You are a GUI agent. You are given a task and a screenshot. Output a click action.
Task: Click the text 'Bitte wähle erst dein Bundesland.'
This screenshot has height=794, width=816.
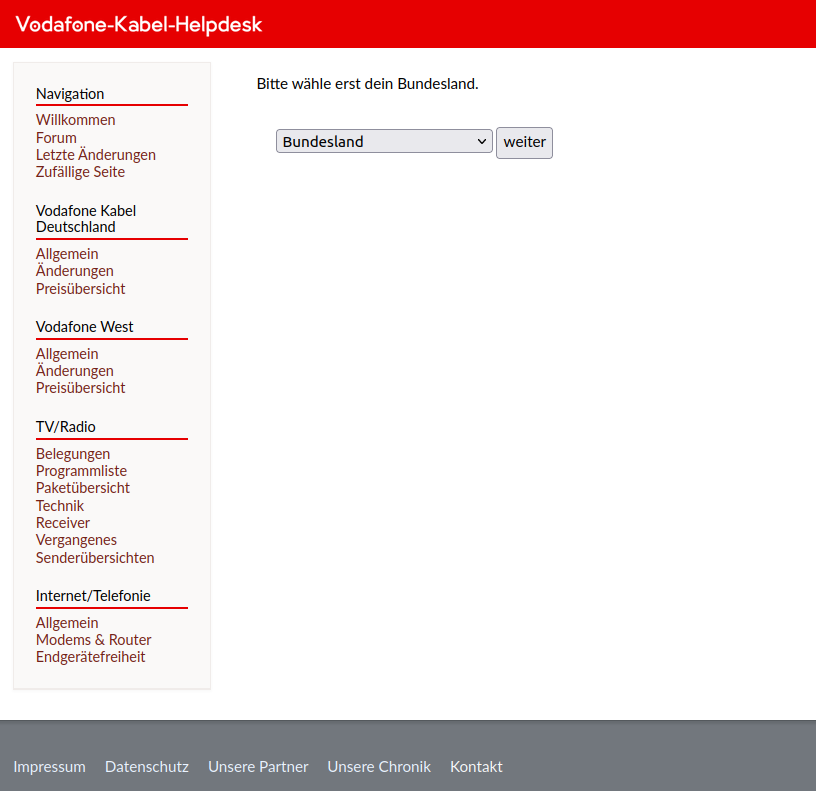pyautogui.click(x=367, y=84)
